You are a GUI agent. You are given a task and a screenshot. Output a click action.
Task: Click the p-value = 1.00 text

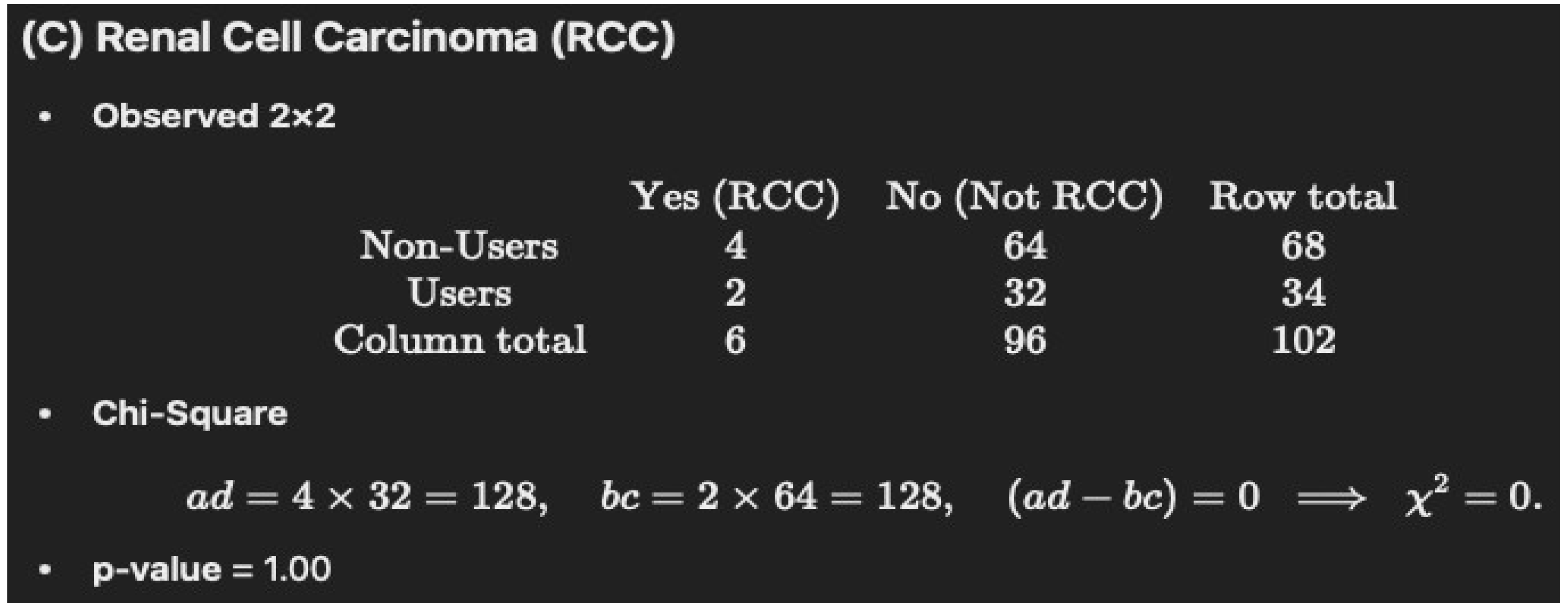(x=211, y=569)
